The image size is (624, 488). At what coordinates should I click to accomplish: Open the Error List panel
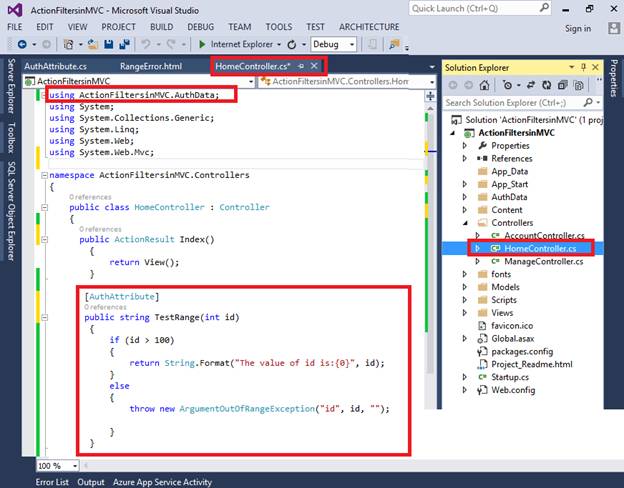point(52,482)
